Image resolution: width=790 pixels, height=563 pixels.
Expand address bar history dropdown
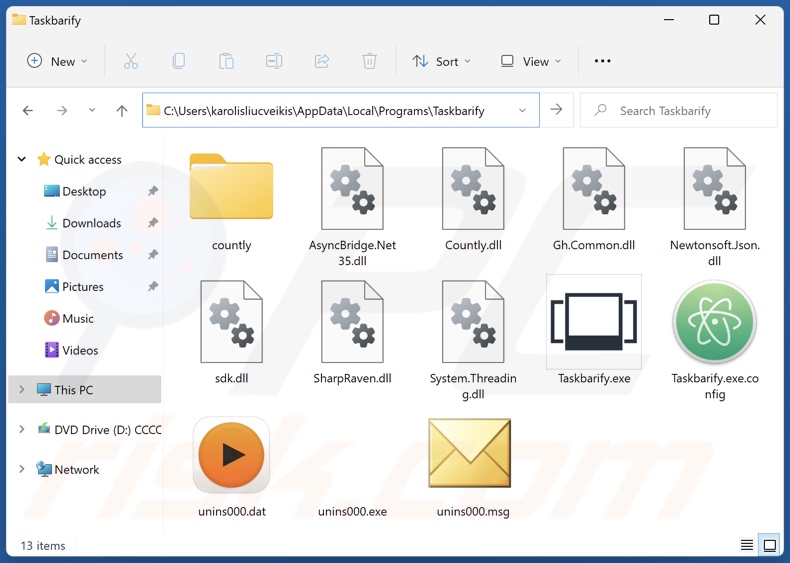(x=522, y=110)
